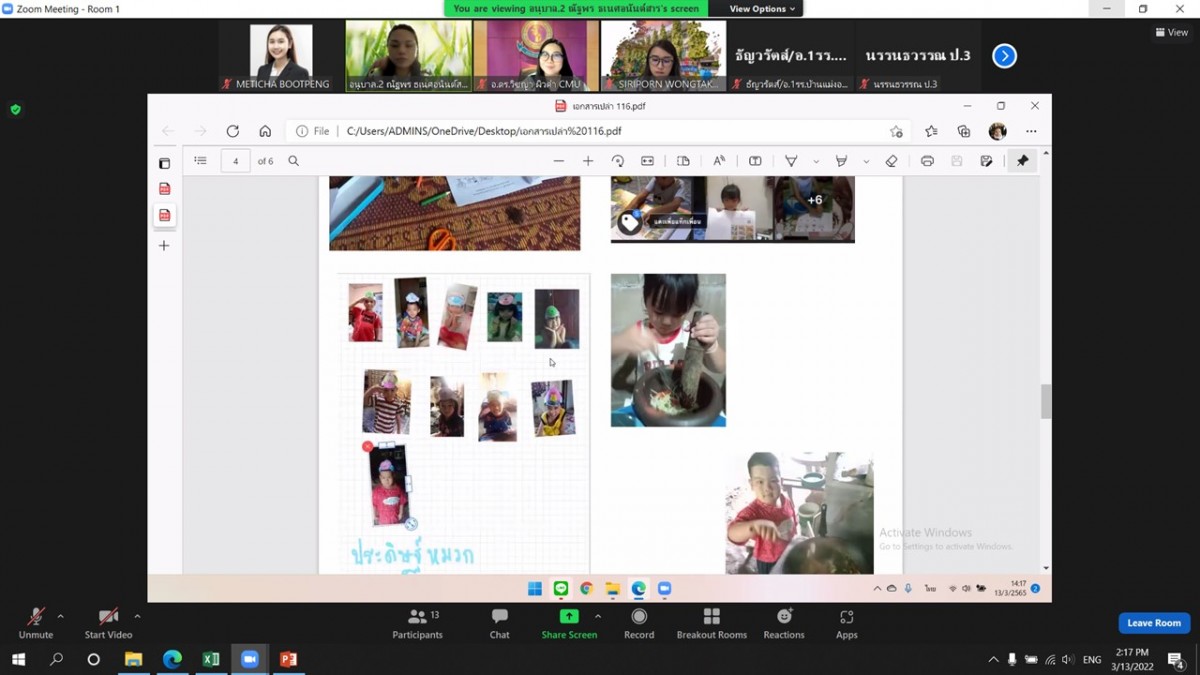
Task: Open PowerPoint from the taskbar
Action: tap(289, 659)
